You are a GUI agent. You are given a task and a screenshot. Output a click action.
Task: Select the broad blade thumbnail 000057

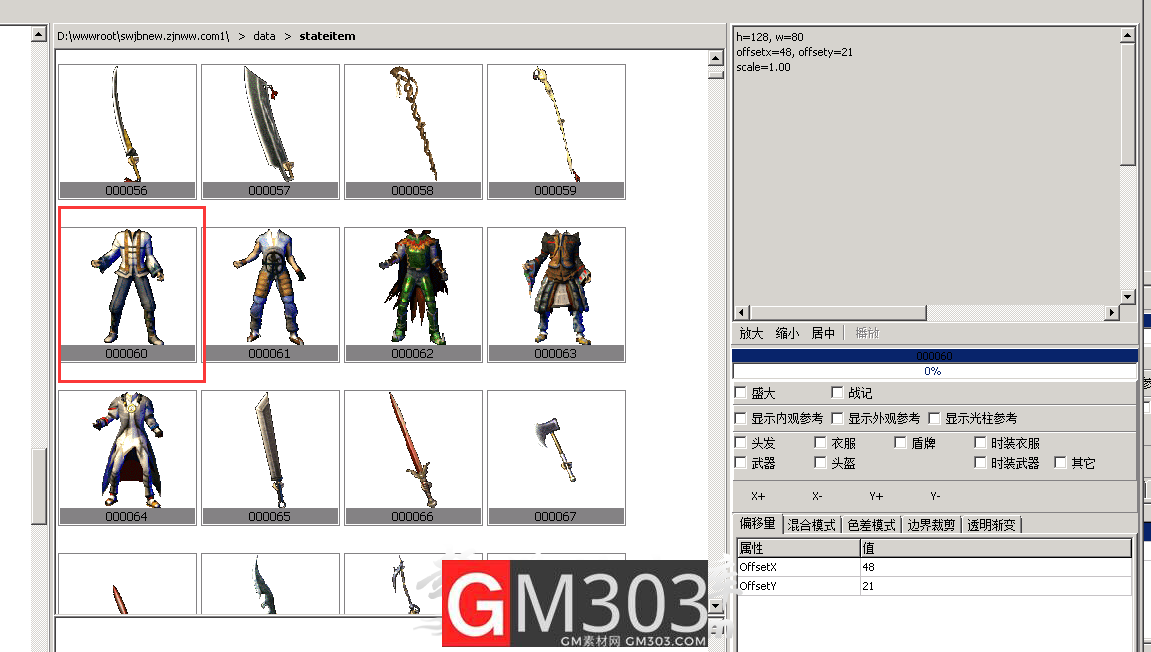[x=270, y=131]
